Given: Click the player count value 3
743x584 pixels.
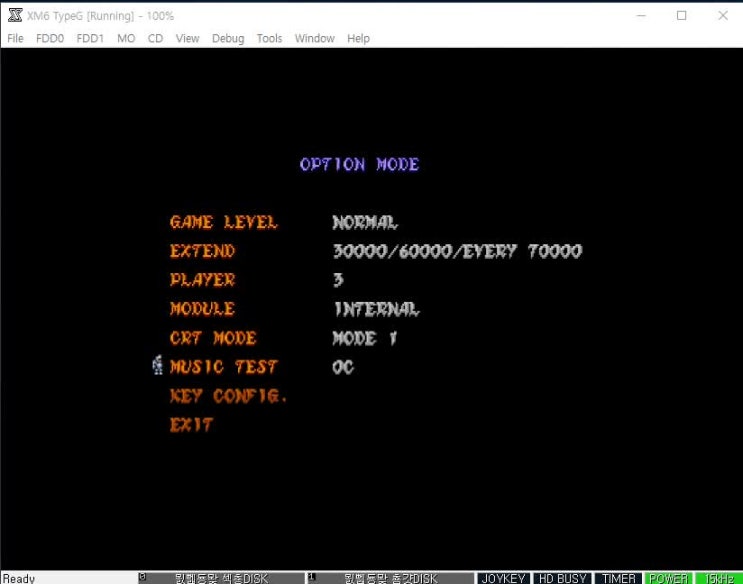Looking at the screenshot, I should tap(338, 280).
